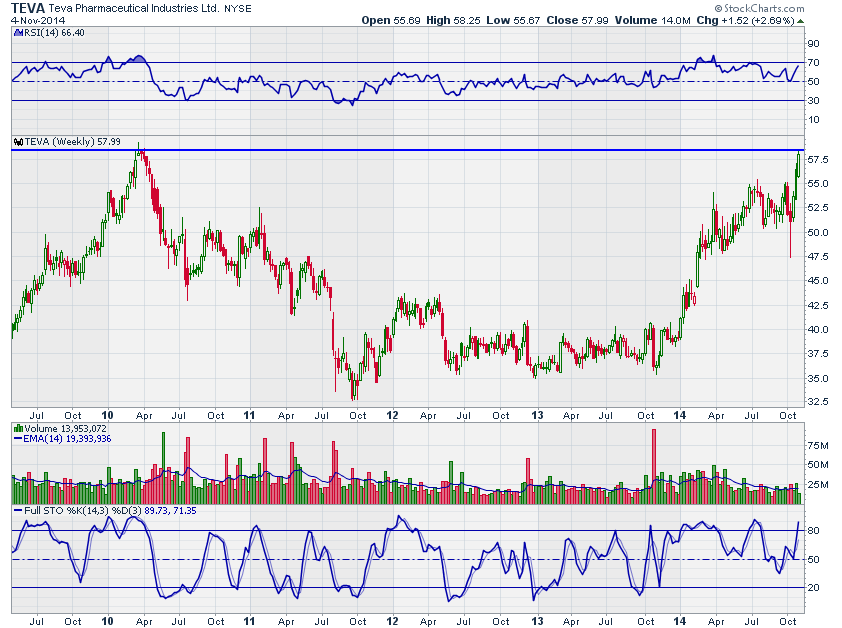
Task: Click the Close 57.99 value
Action: [x=565, y=20]
